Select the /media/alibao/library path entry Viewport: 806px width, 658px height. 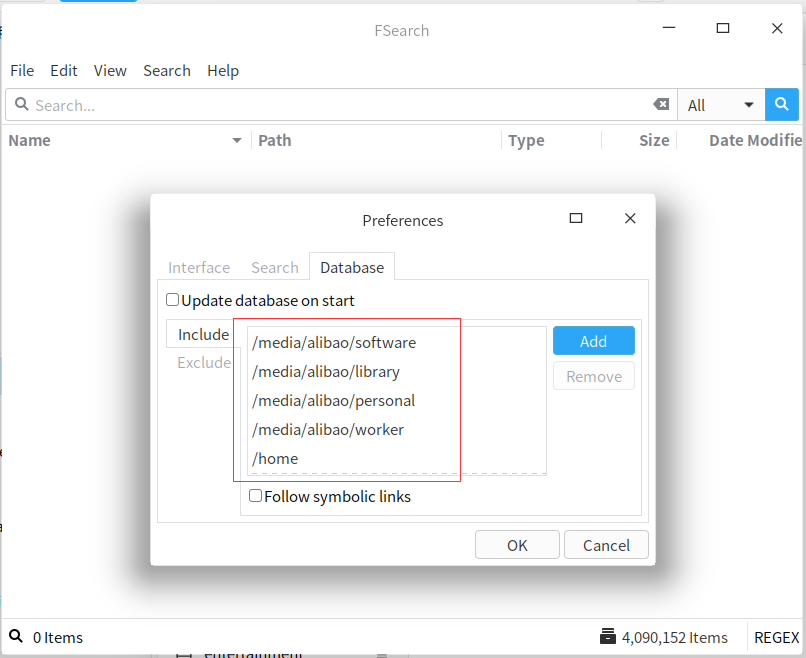[x=326, y=371]
